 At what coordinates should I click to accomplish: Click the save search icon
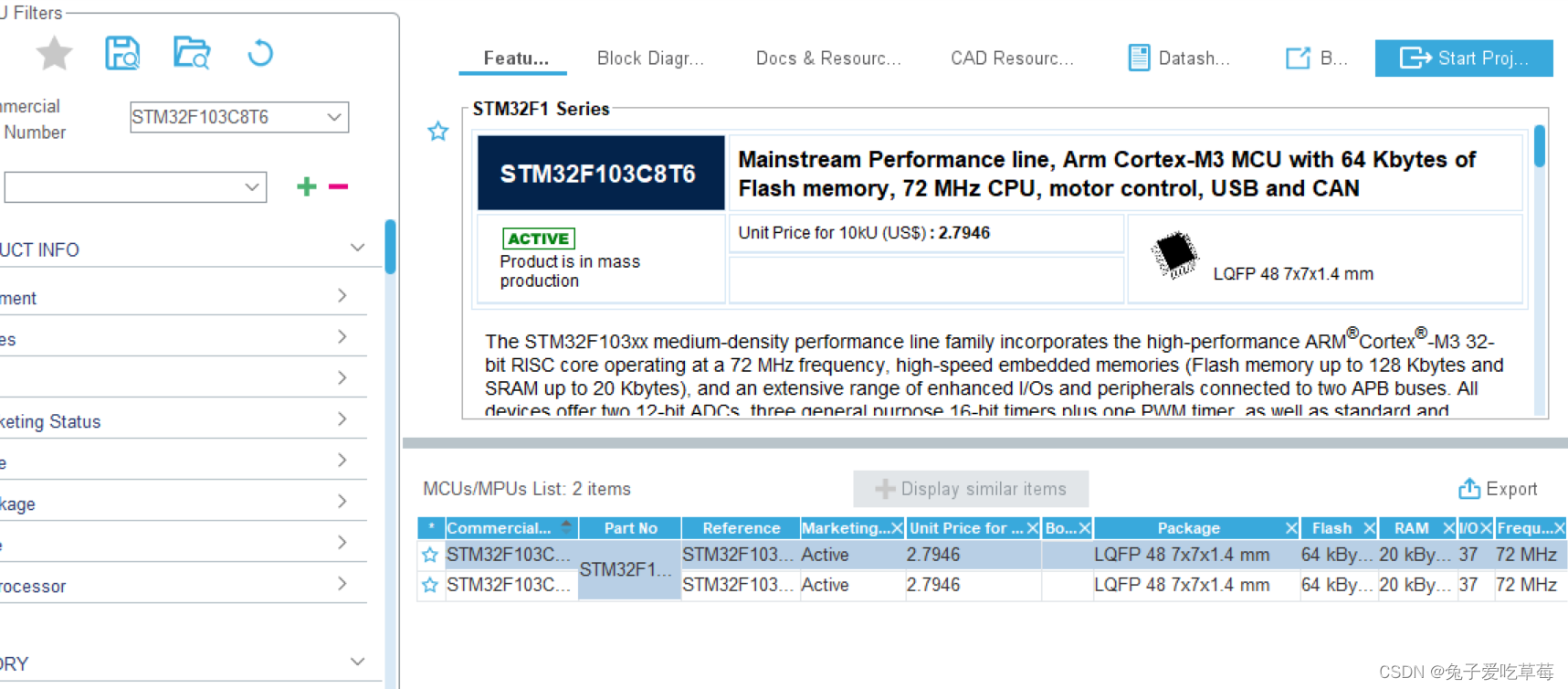tap(122, 53)
